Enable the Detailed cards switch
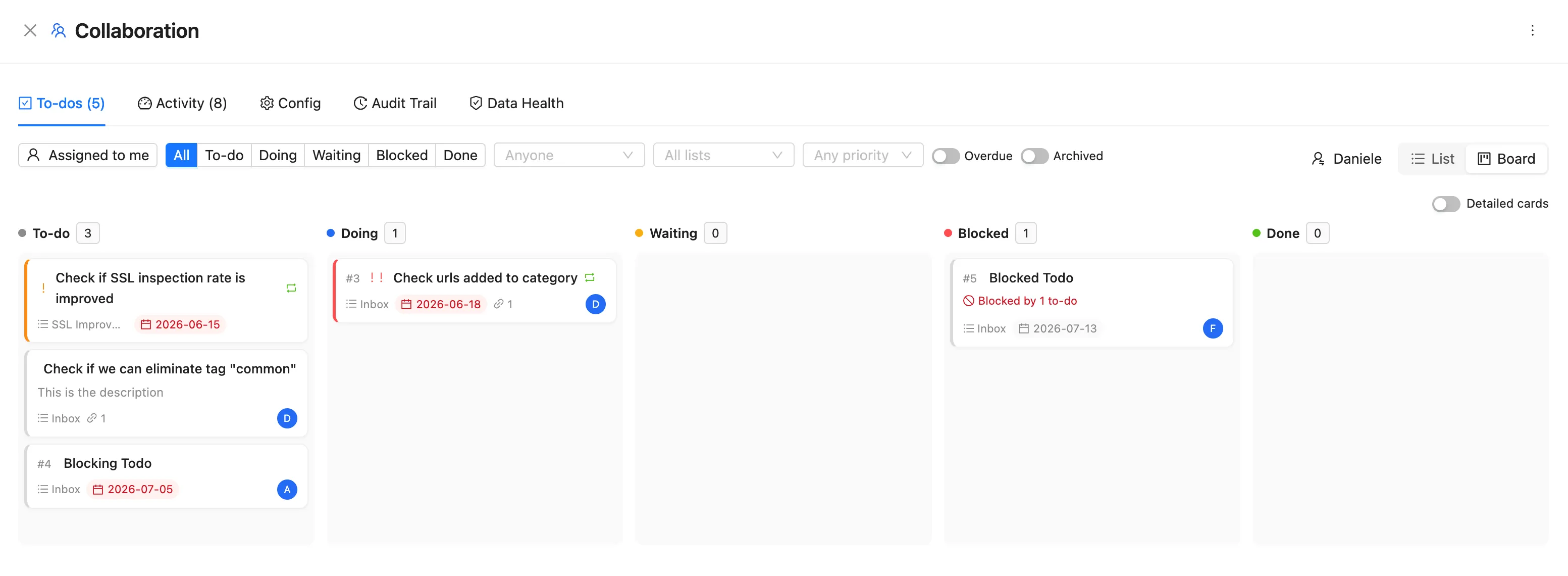This screenshot has width=1568, height=576. coord(1446,204)
